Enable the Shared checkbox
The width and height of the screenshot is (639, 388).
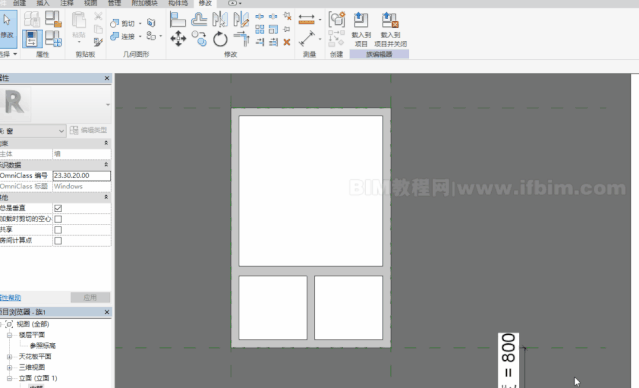click(58, 230)
